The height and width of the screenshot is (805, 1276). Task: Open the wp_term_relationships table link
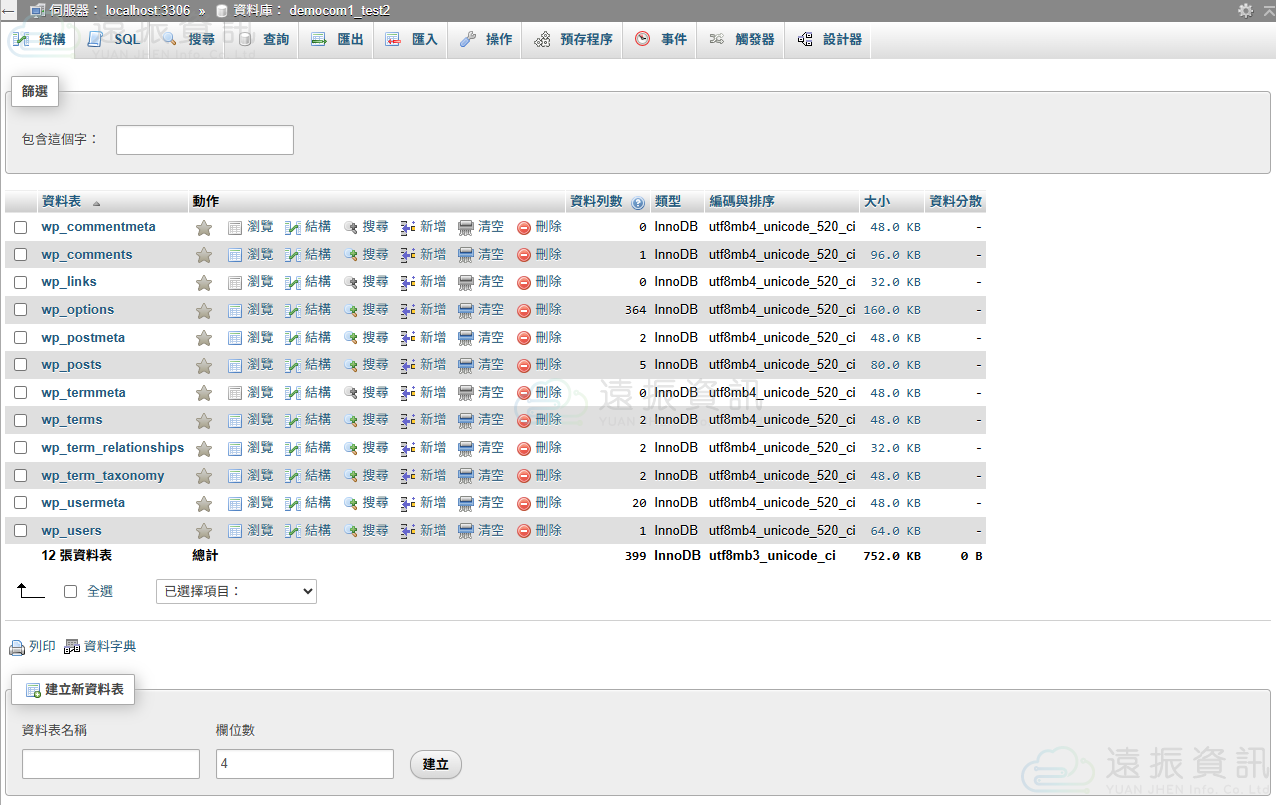tap(112, 448)
